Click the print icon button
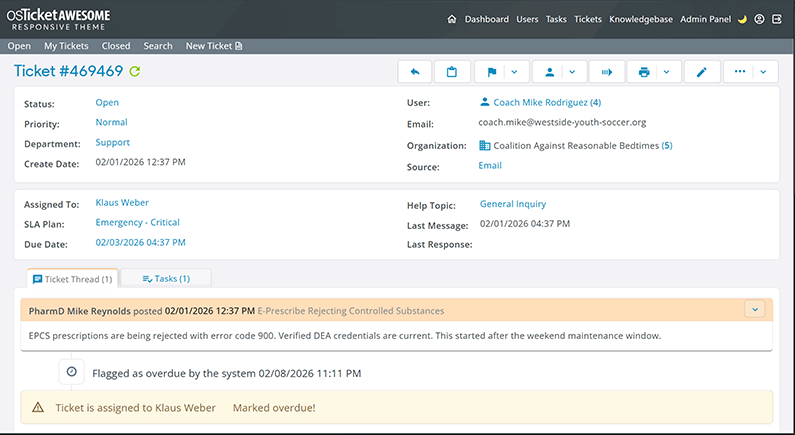This screenshot has height=435, width=795. tap(645, 72)
